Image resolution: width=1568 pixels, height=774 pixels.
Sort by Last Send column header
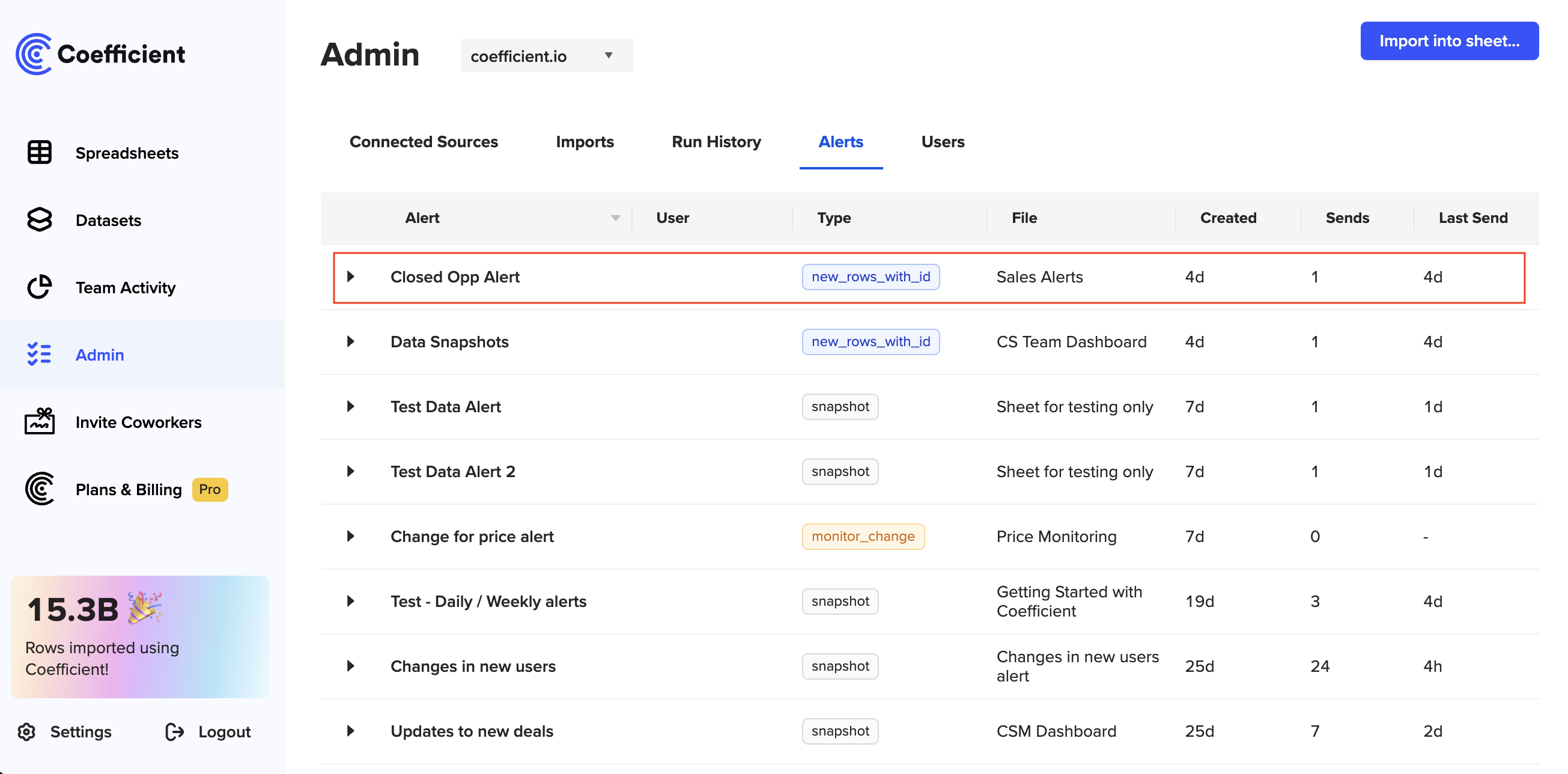pos(1472,218)
